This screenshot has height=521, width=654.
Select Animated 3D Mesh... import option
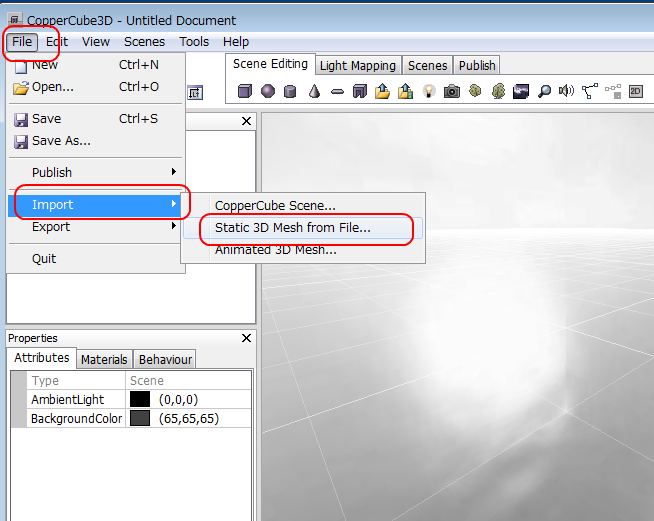pyautogui.click(x=303, y=250)
